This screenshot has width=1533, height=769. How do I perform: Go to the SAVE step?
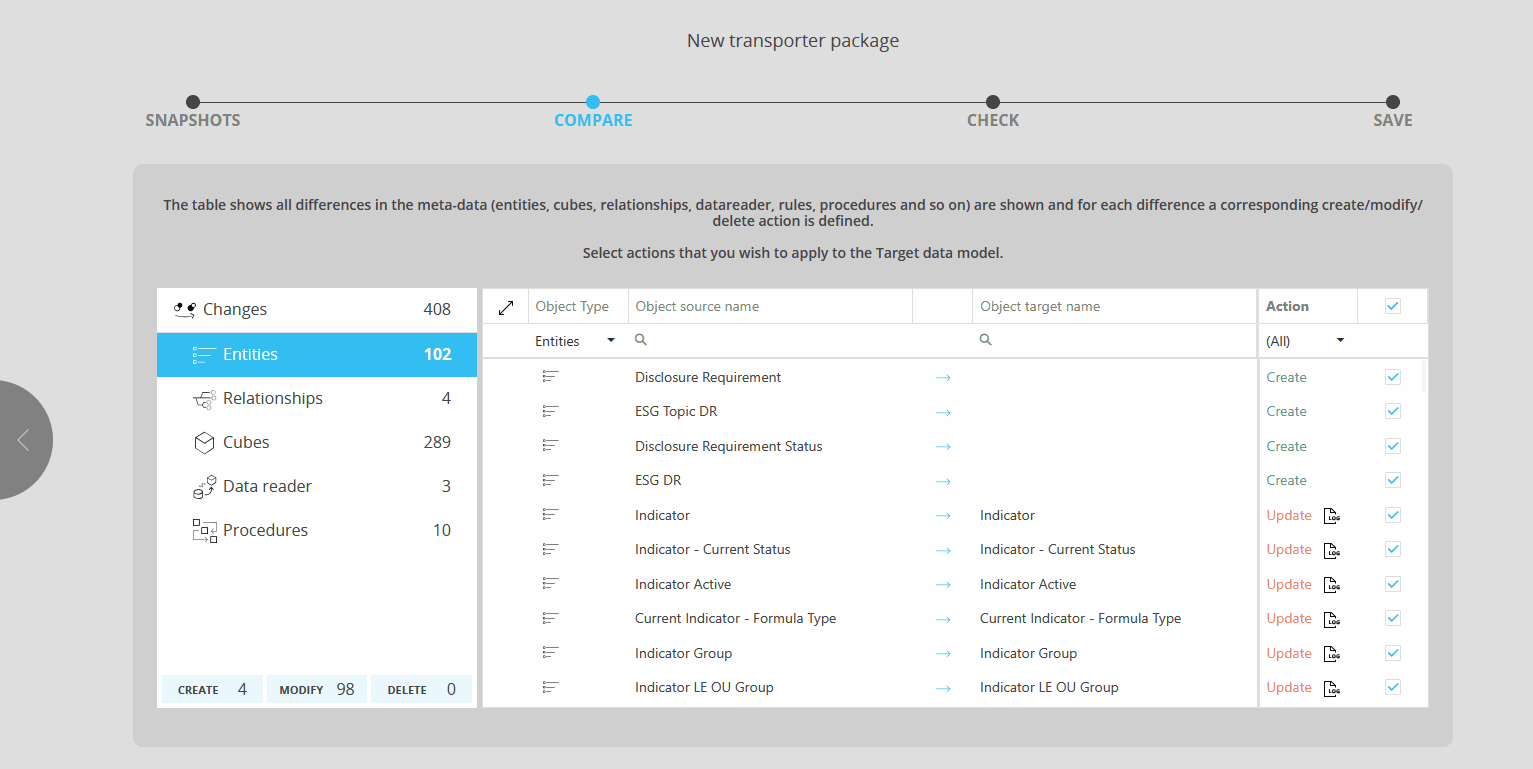(1393, 120)
